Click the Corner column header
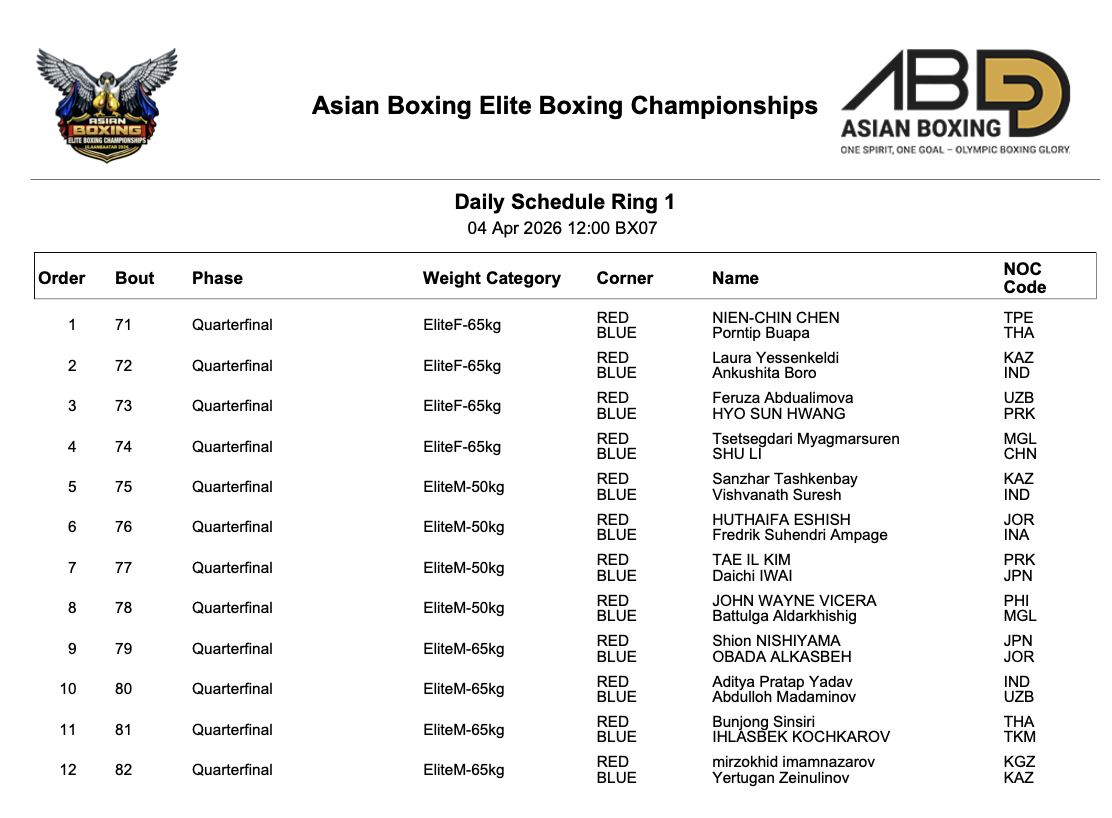1112x818 pixels. [624, 278]
